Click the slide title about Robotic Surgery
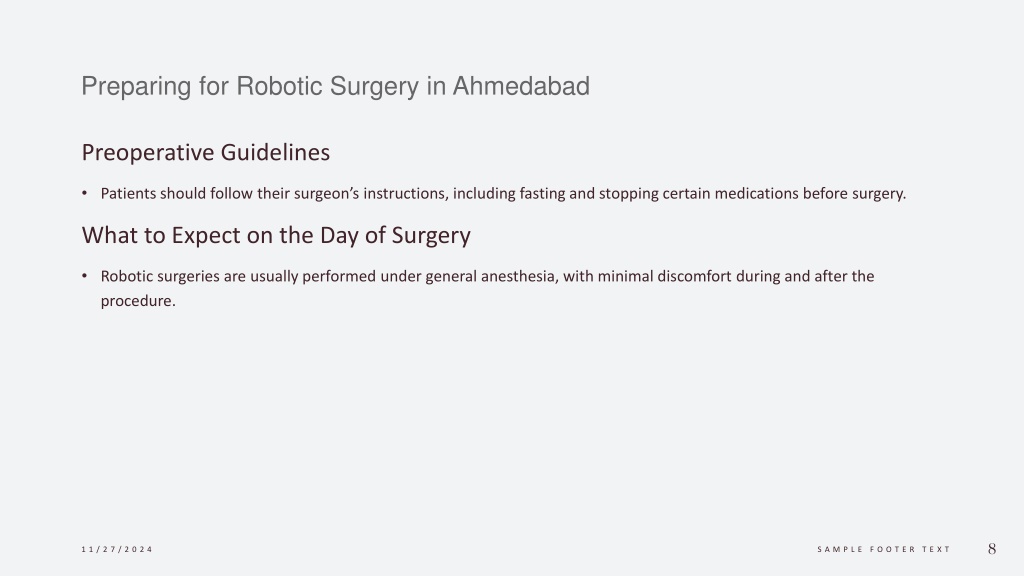The height and width of the screenshot is (576, 1024). [335, 87]
